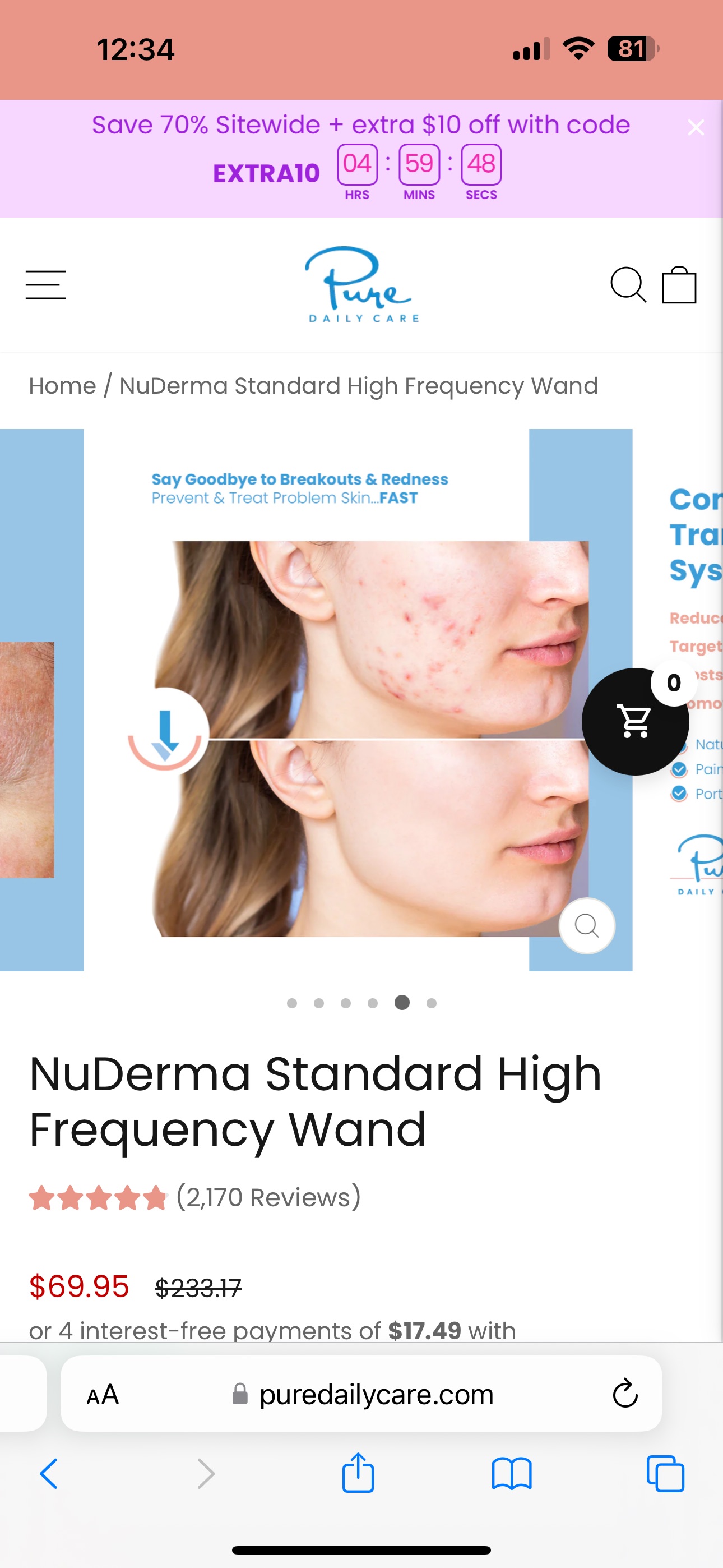Tap the puredailycare.com address field
723x1568 pixels.
[x=361, y=1393]
